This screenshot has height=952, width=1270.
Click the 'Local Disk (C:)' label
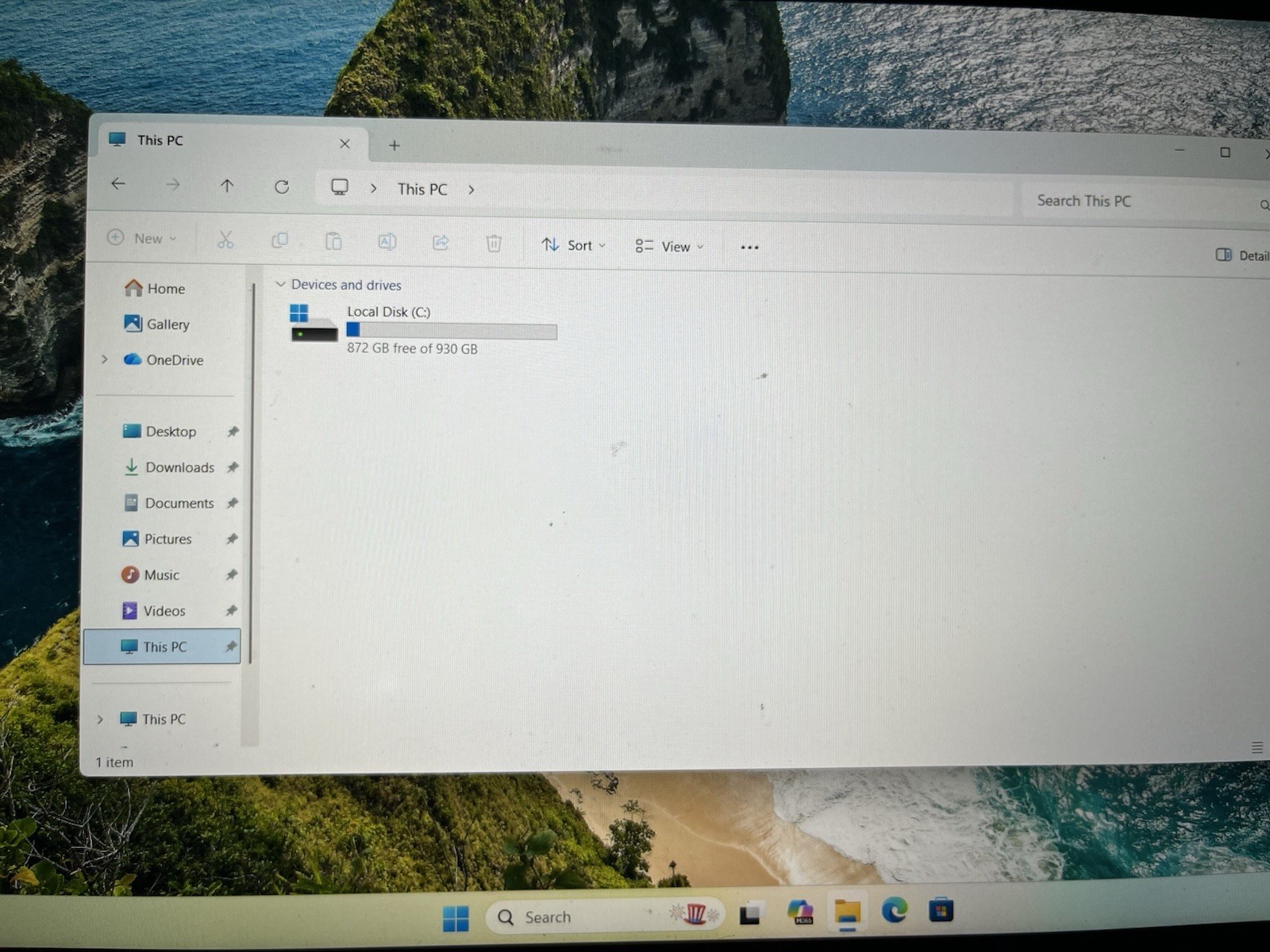coord(389,312)
